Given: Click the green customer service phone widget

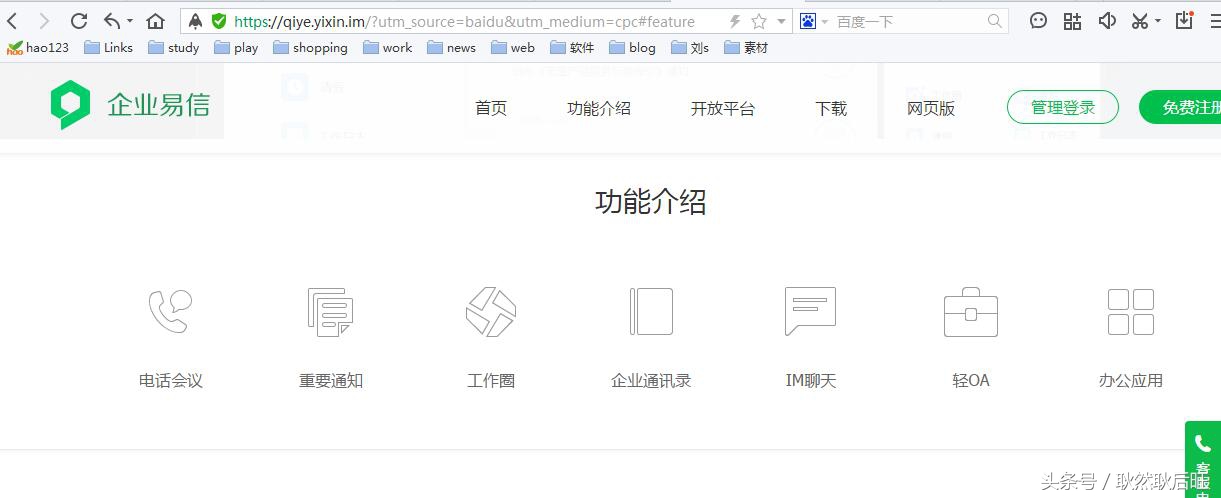Looking at the screenshot, I should 1203,460.
